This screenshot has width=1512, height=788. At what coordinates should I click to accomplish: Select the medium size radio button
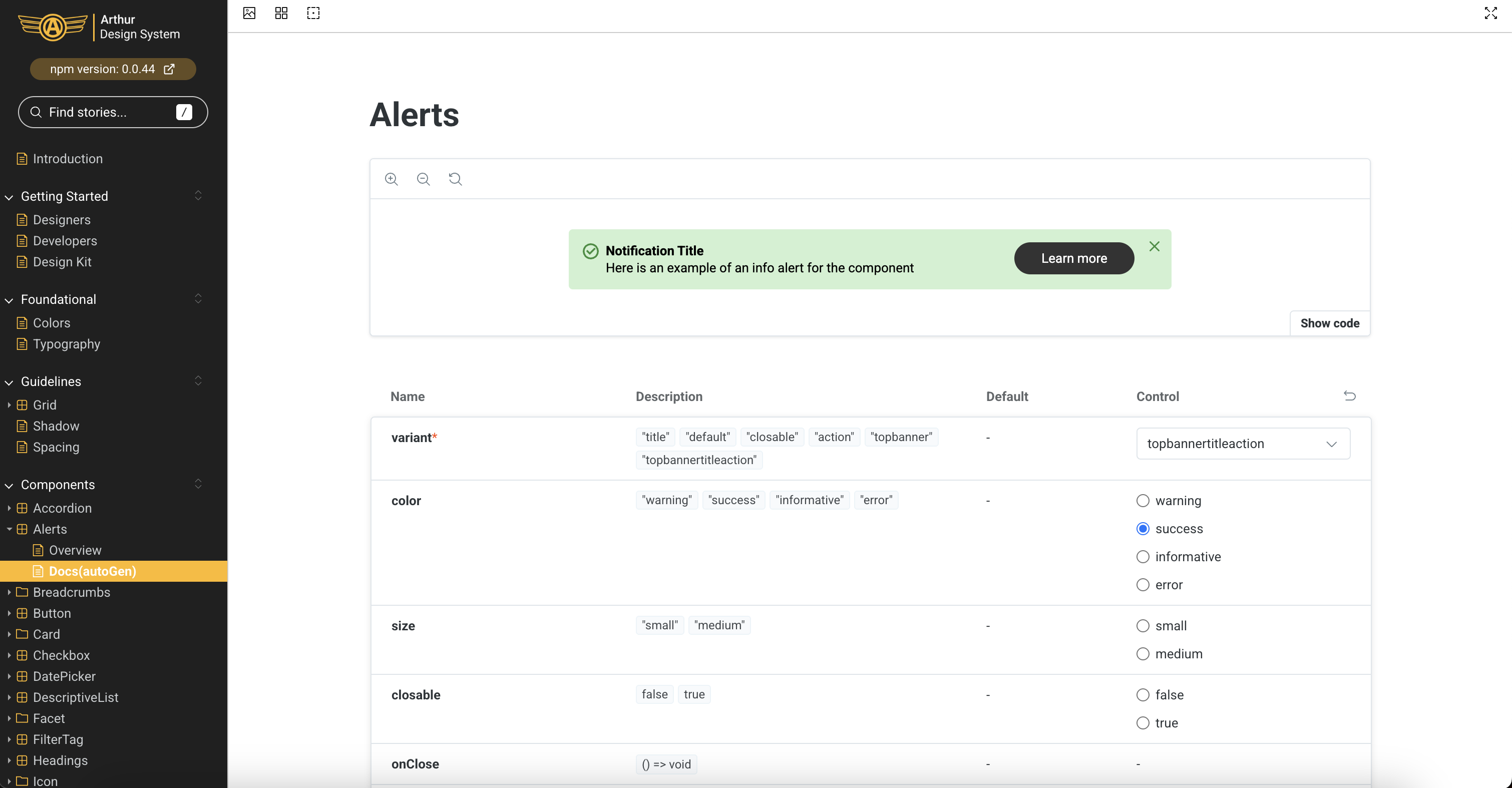(1142, 654)
